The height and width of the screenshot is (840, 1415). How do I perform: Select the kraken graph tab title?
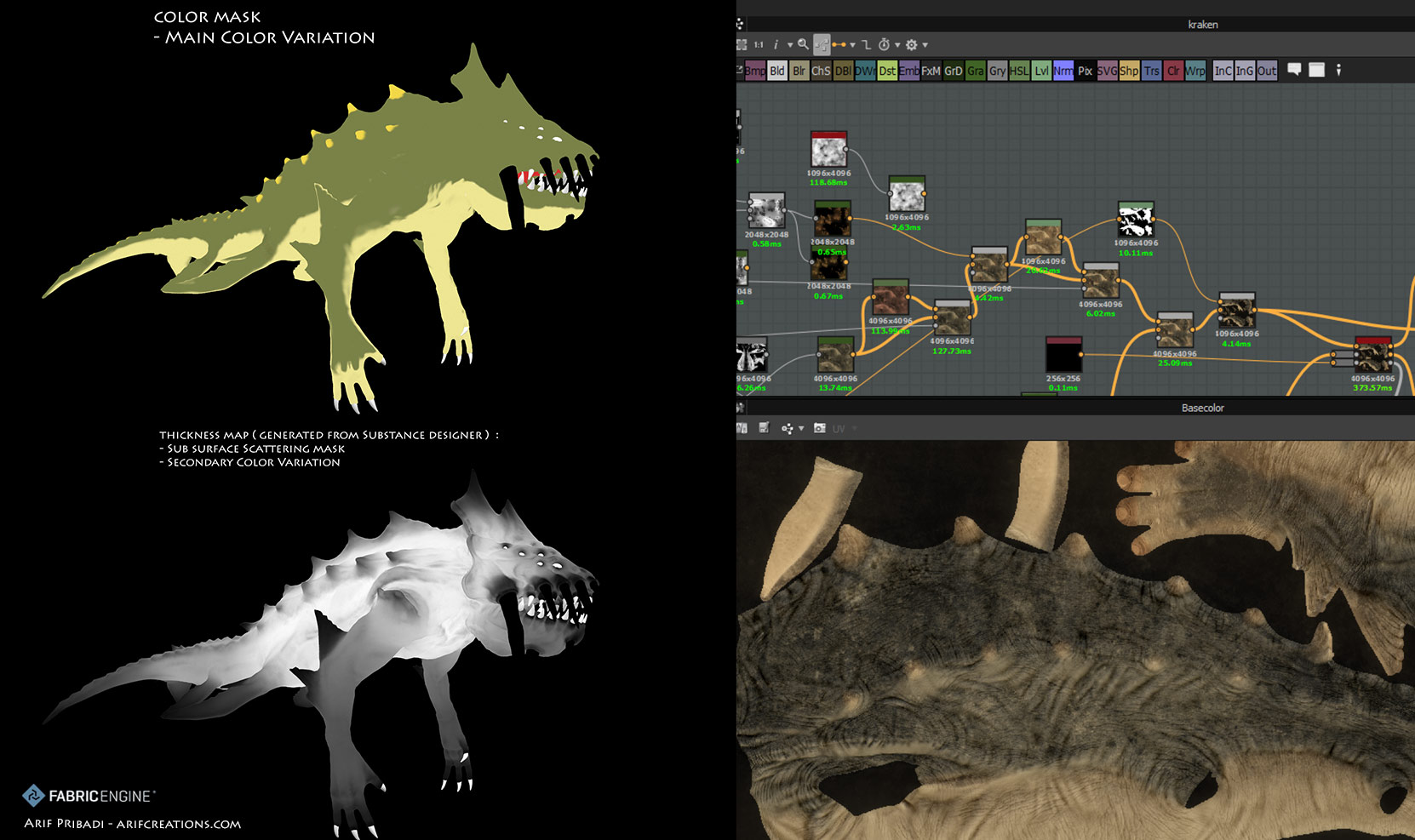click(1202, 25)
